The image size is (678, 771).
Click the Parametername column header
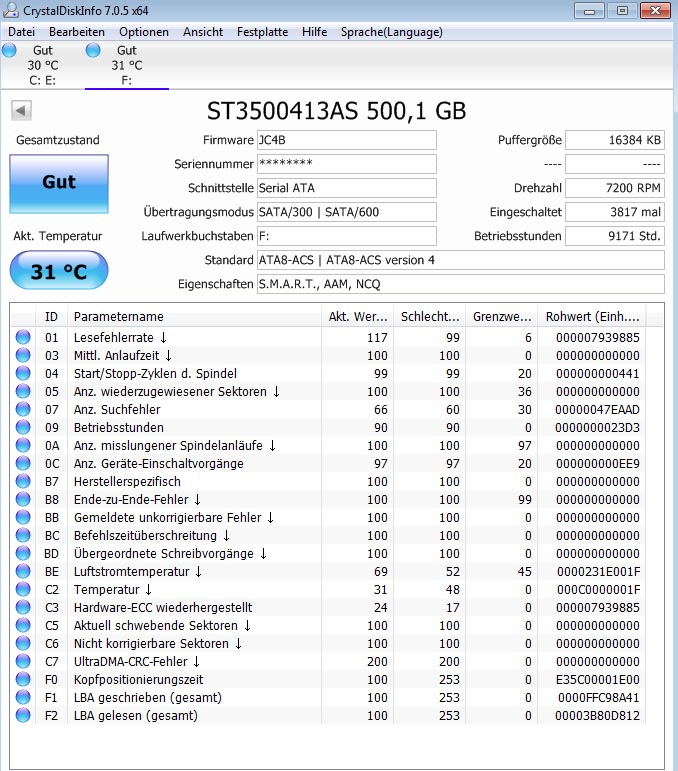point(194,317)
